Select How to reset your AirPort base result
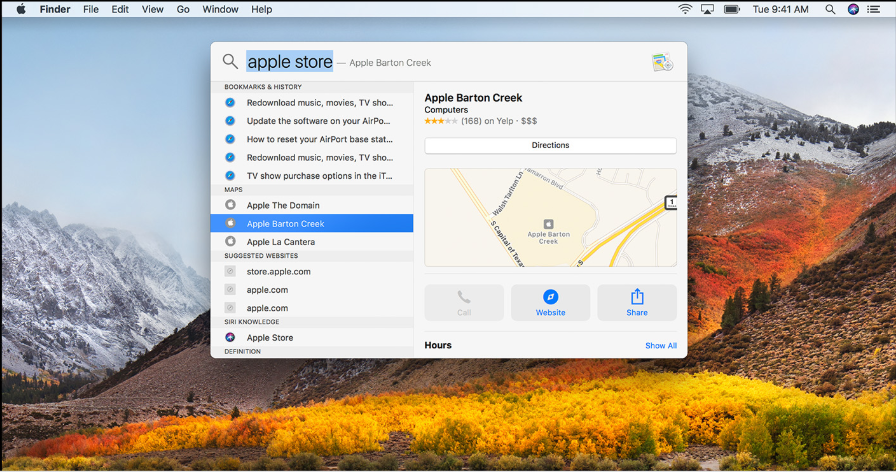 tap(312, 139)
